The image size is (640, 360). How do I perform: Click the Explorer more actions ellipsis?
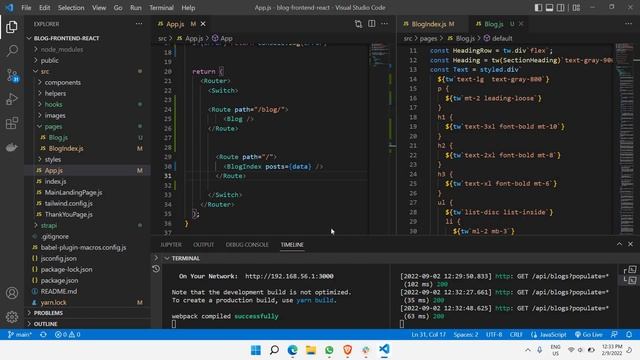click(x=139, y=24)
